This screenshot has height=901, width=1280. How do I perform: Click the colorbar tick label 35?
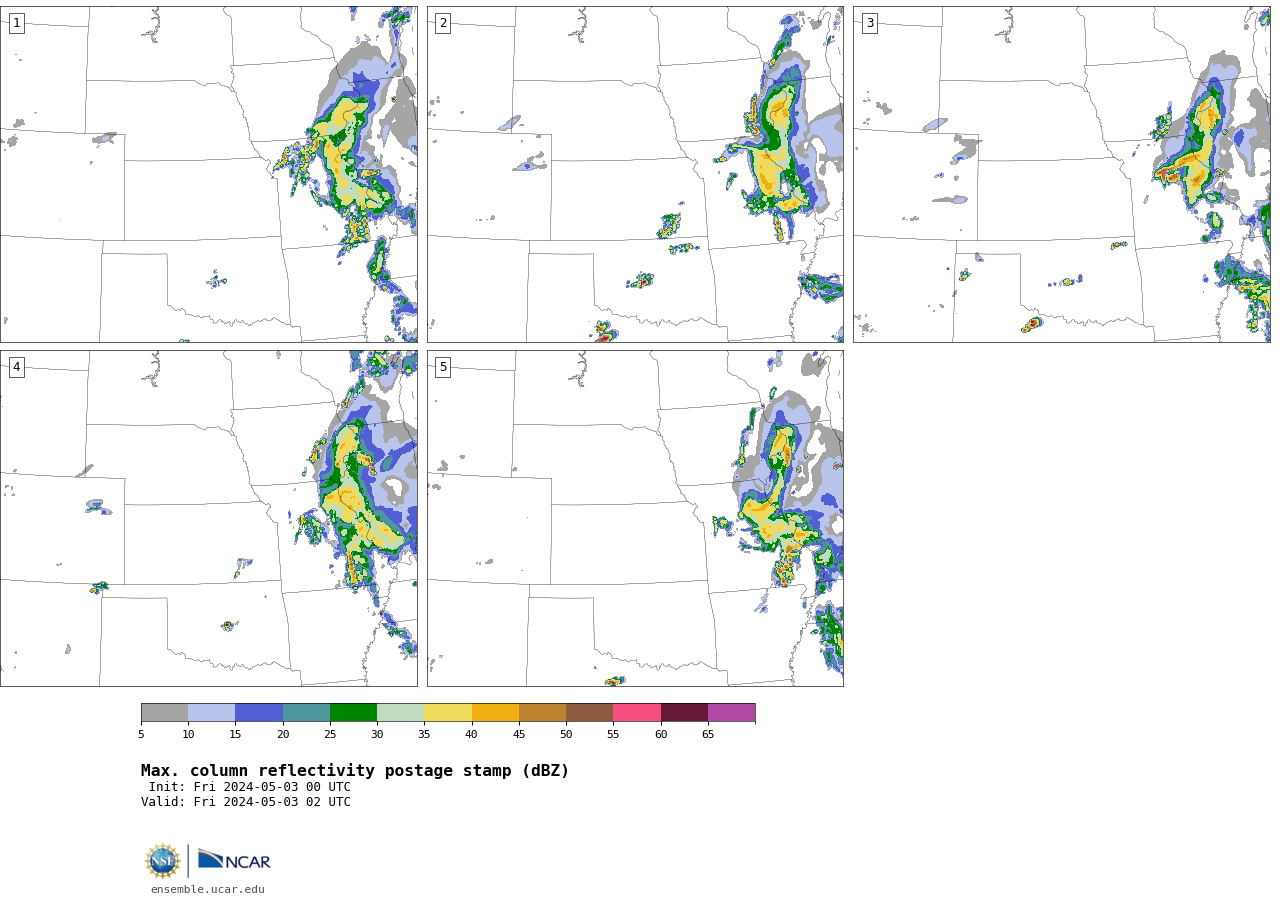pyautogui.click(x=424, y=735)
